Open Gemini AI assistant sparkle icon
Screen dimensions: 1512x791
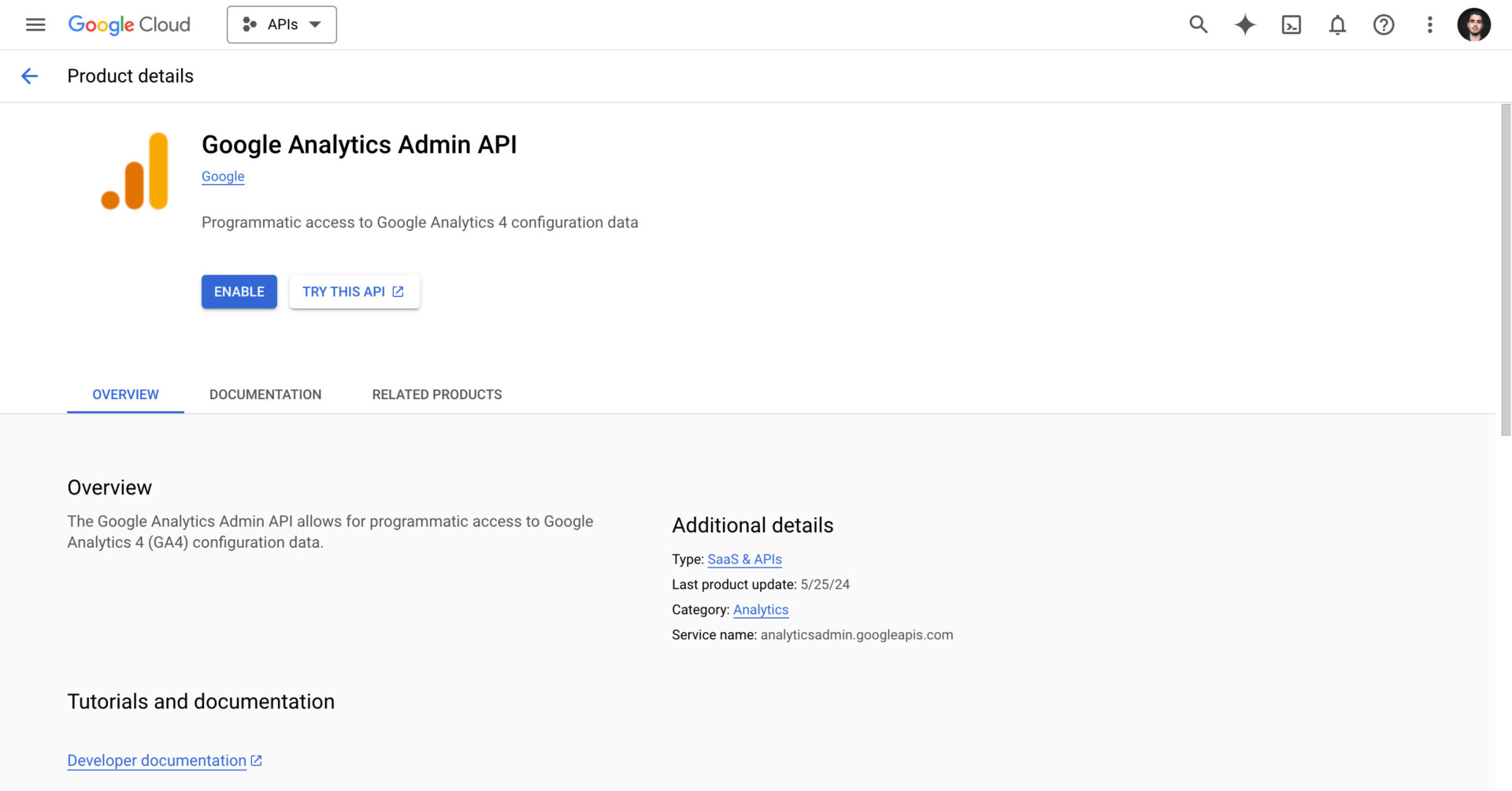[x=1244, y=24]
